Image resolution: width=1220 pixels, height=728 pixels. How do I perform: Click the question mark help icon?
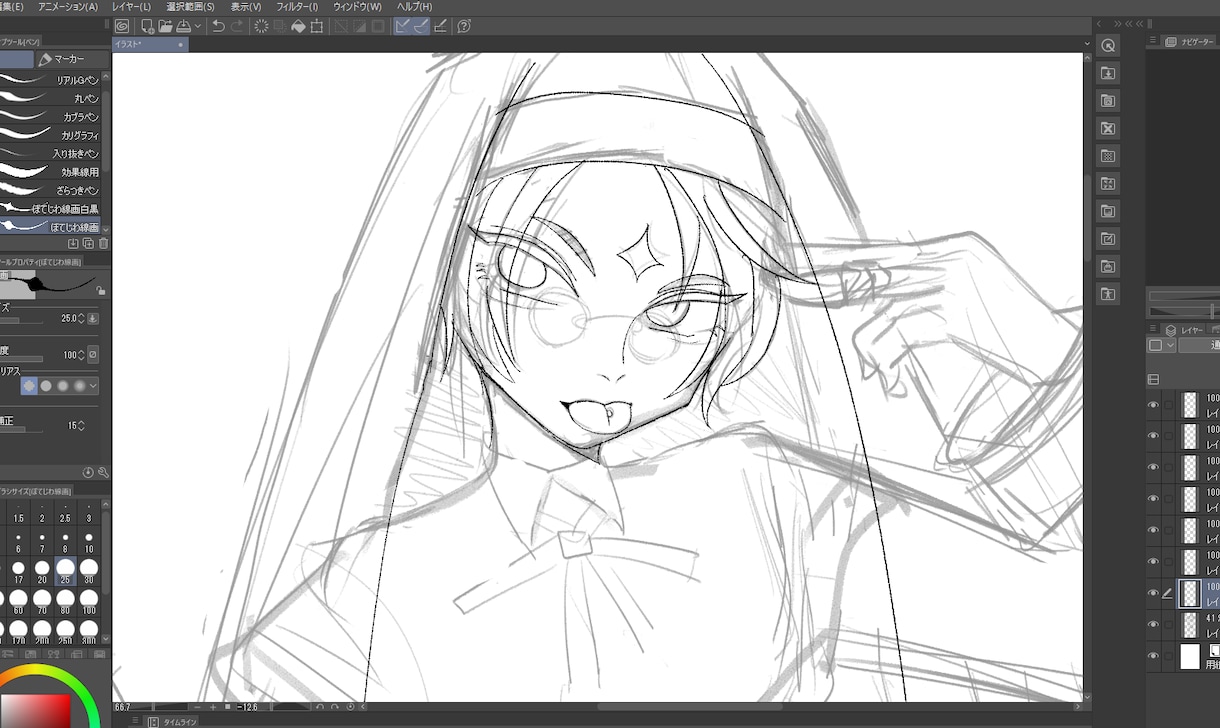pyautogui.click(x=464, y=26)
